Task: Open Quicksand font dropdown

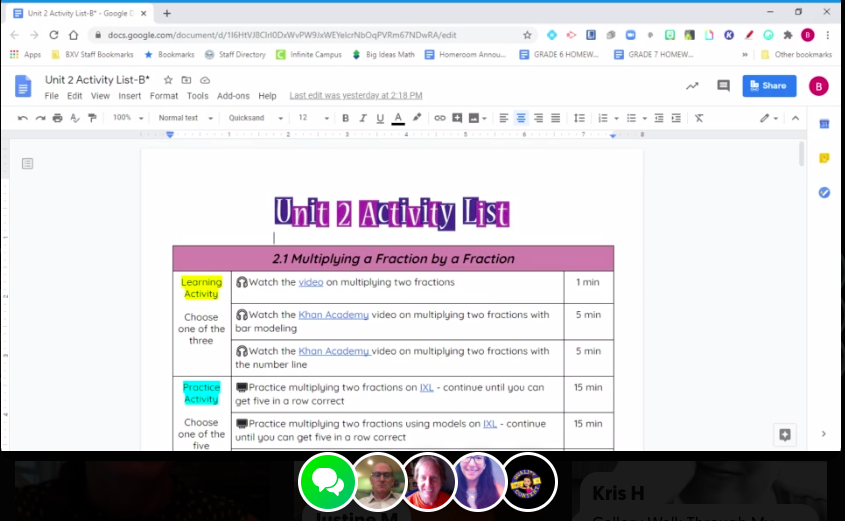Action: 255,118
